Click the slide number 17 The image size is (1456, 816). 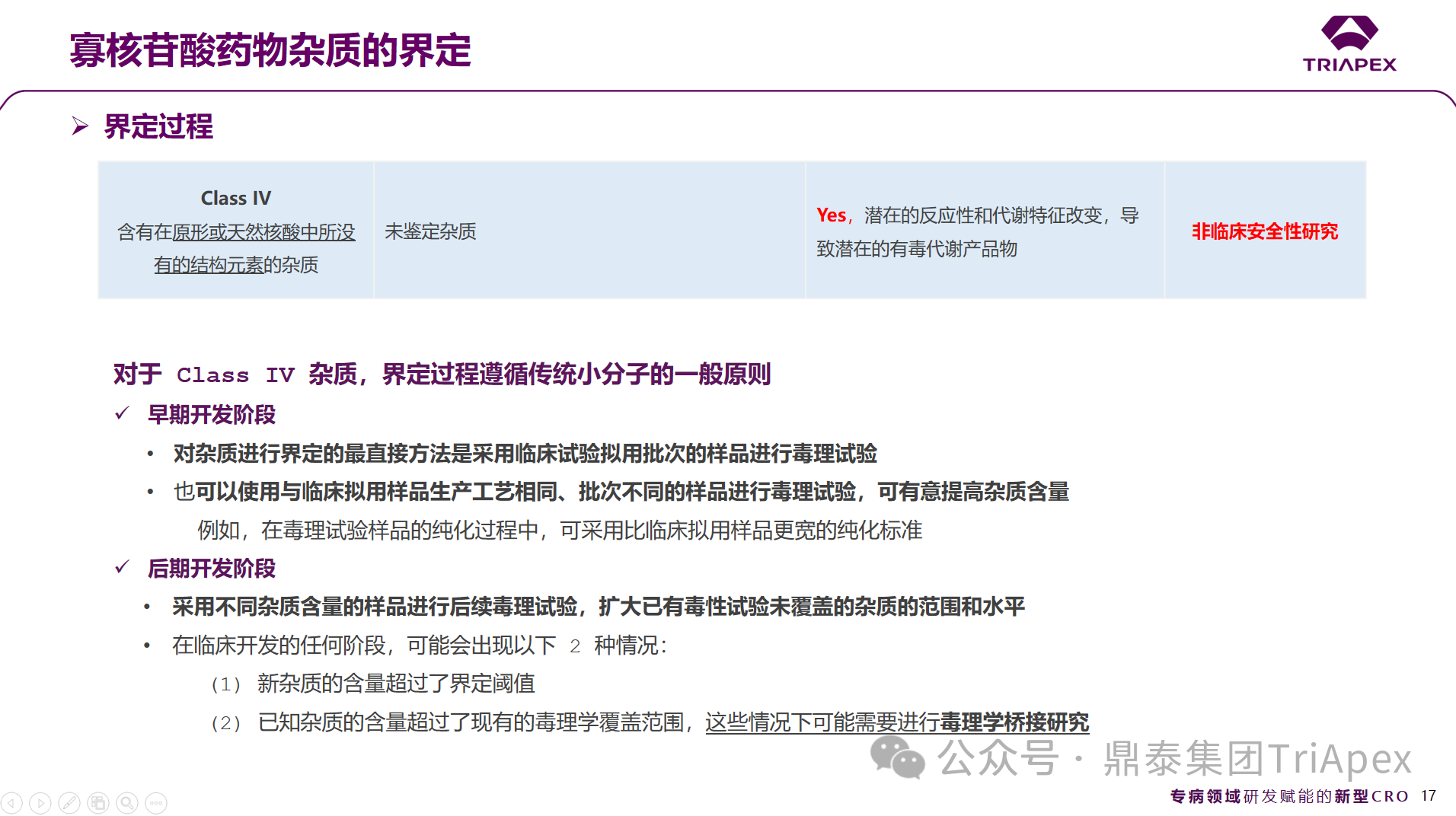point(1428,795)
